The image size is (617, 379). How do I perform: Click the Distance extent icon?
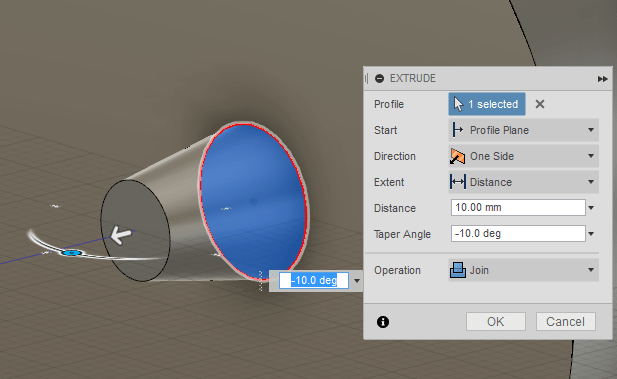click(x=458, y=182)
